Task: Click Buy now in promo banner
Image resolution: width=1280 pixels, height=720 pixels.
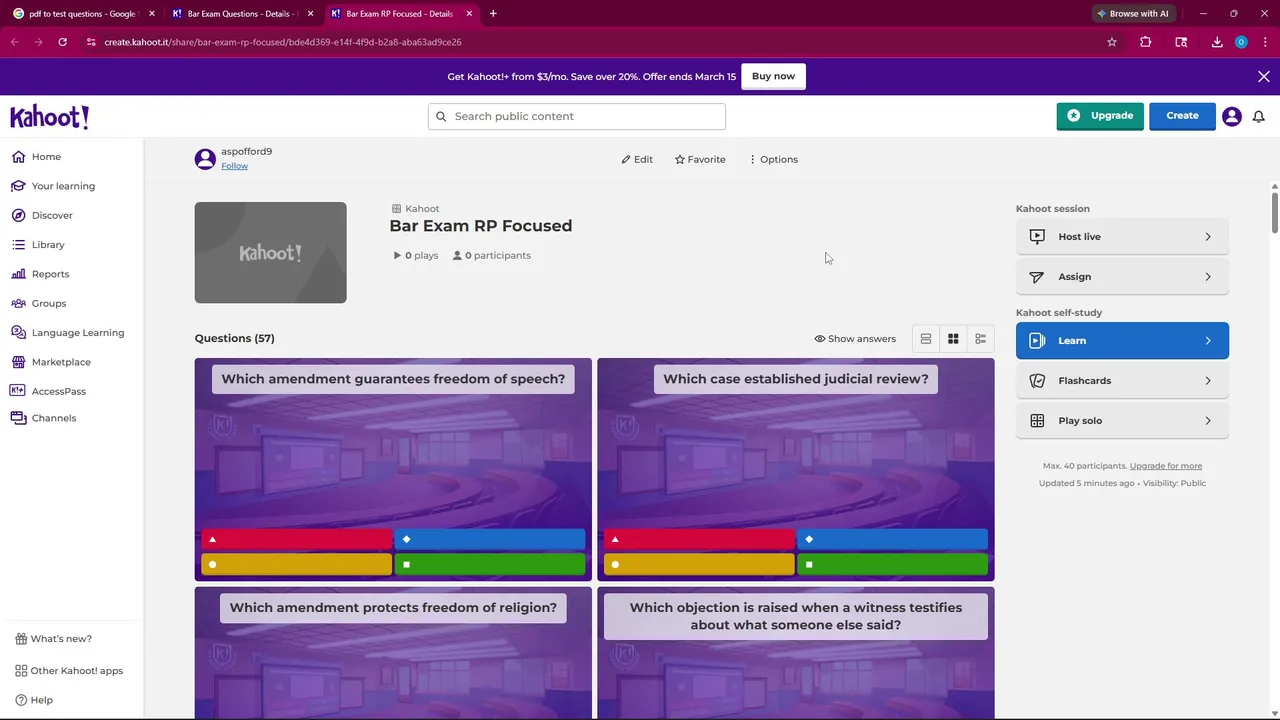Action: 773,76
